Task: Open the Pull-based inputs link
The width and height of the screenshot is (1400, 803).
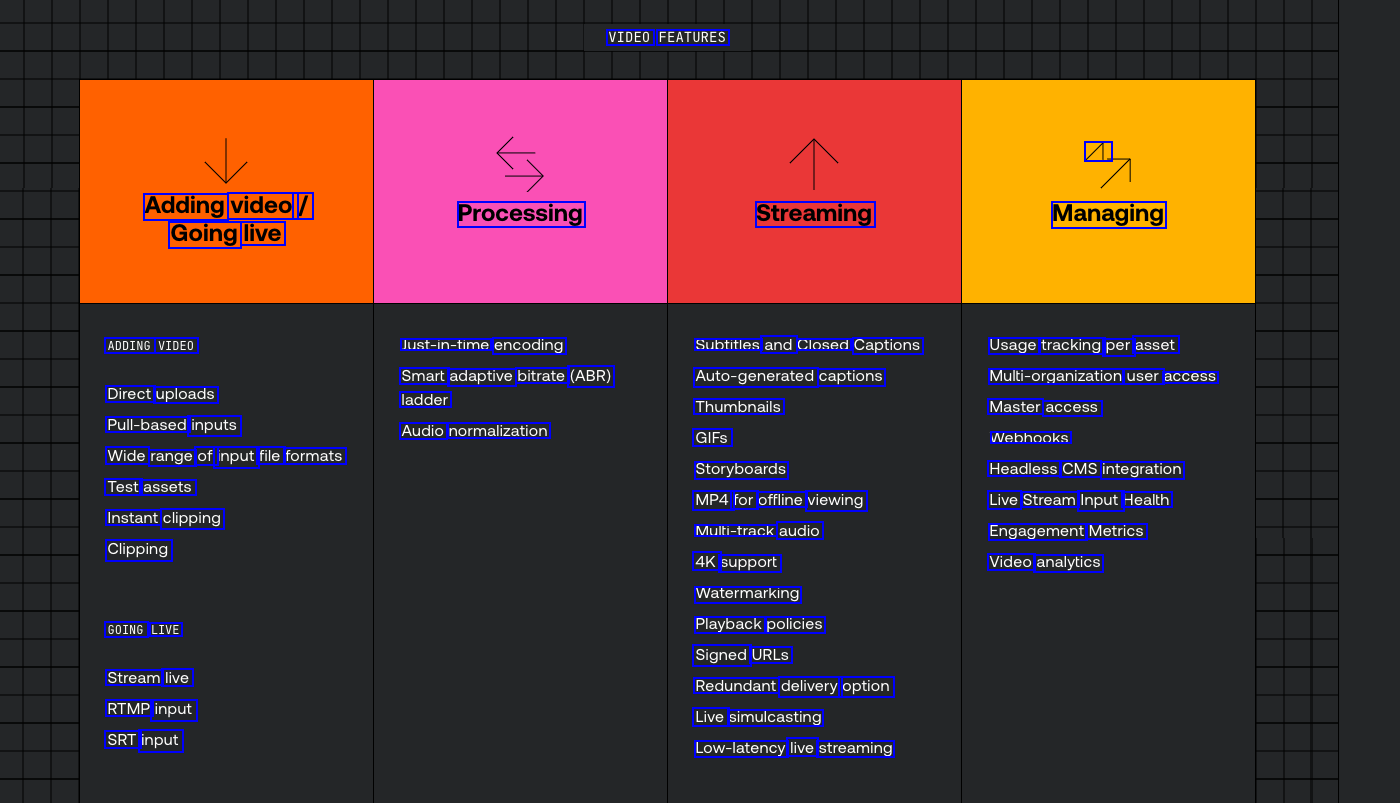Action: [x=172, y=425]
